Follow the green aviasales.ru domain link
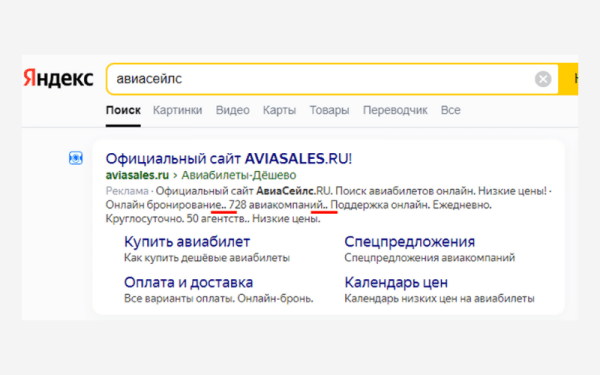Viewport: 600px width, 375px height. tap(137, 175)
